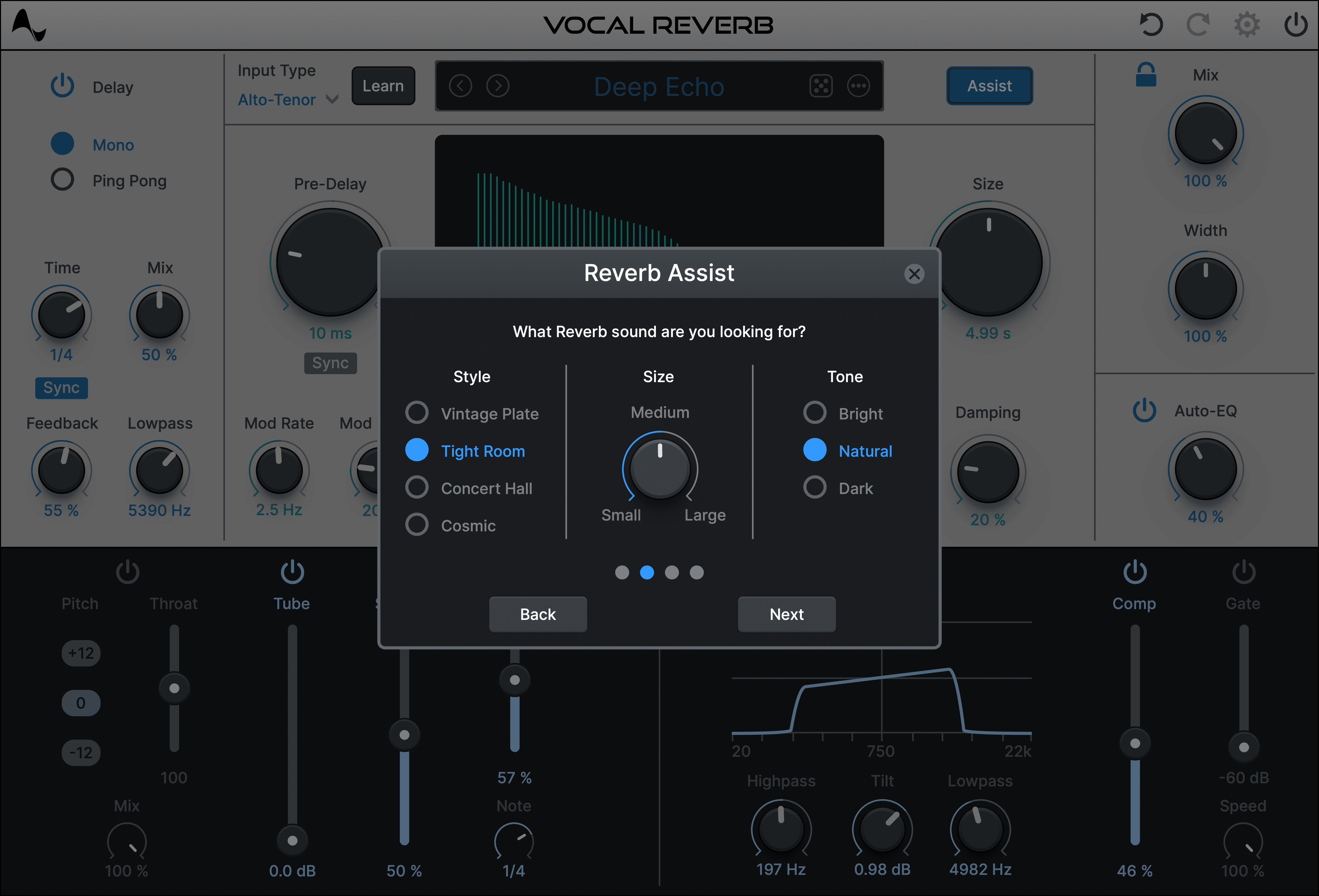Go to second assist page dot
Screen dimensions: 1319x896
click(x=646, y=572)
